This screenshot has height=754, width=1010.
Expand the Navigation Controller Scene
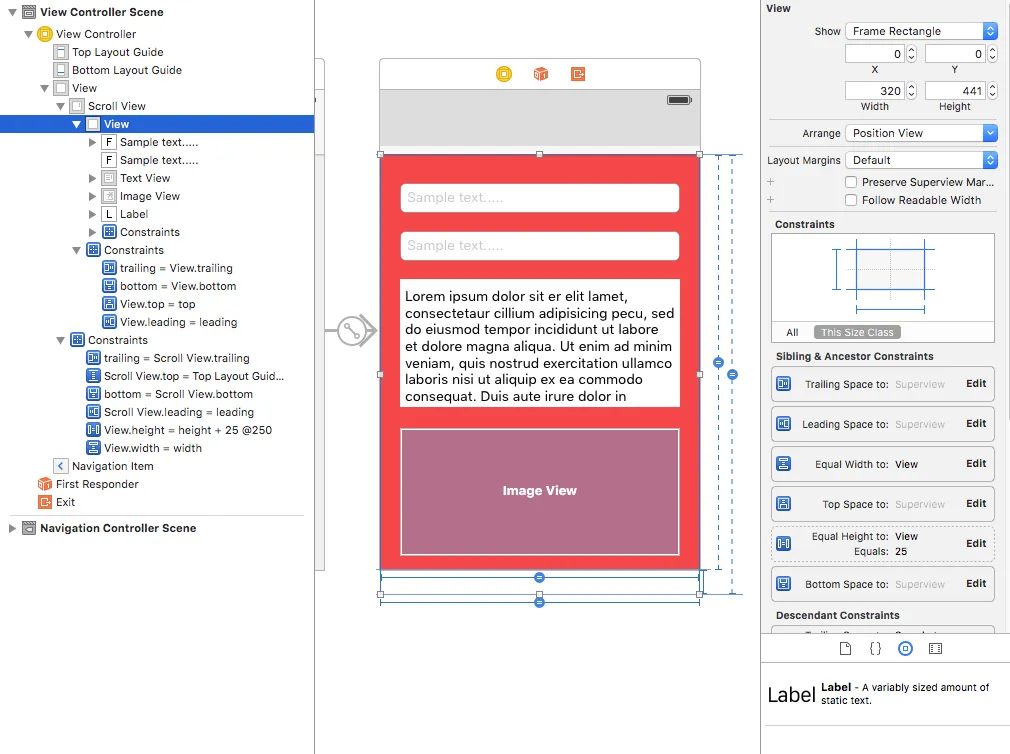(12, 528)
